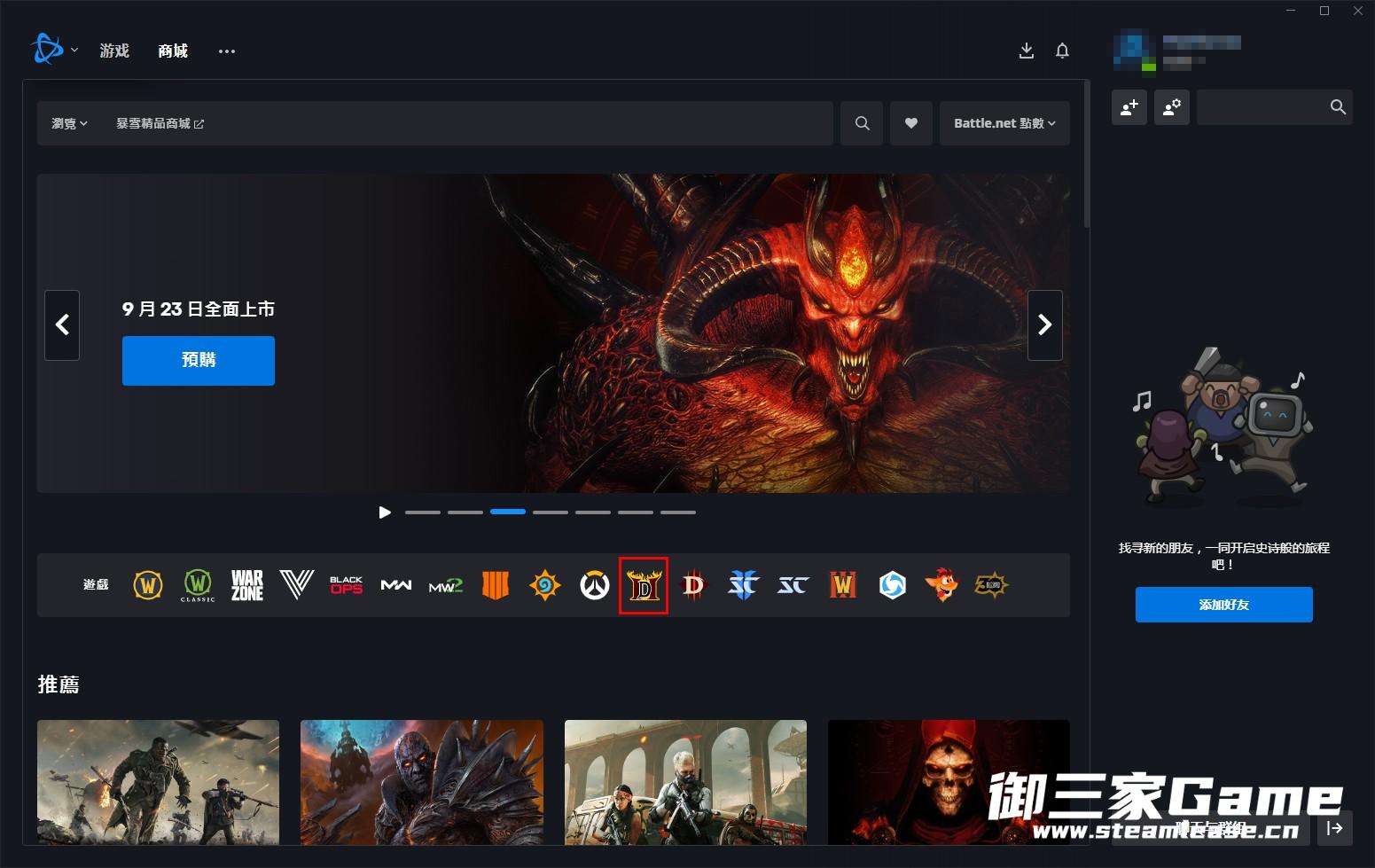
Task: Open the notifications bell
Action: (1062, 51)
